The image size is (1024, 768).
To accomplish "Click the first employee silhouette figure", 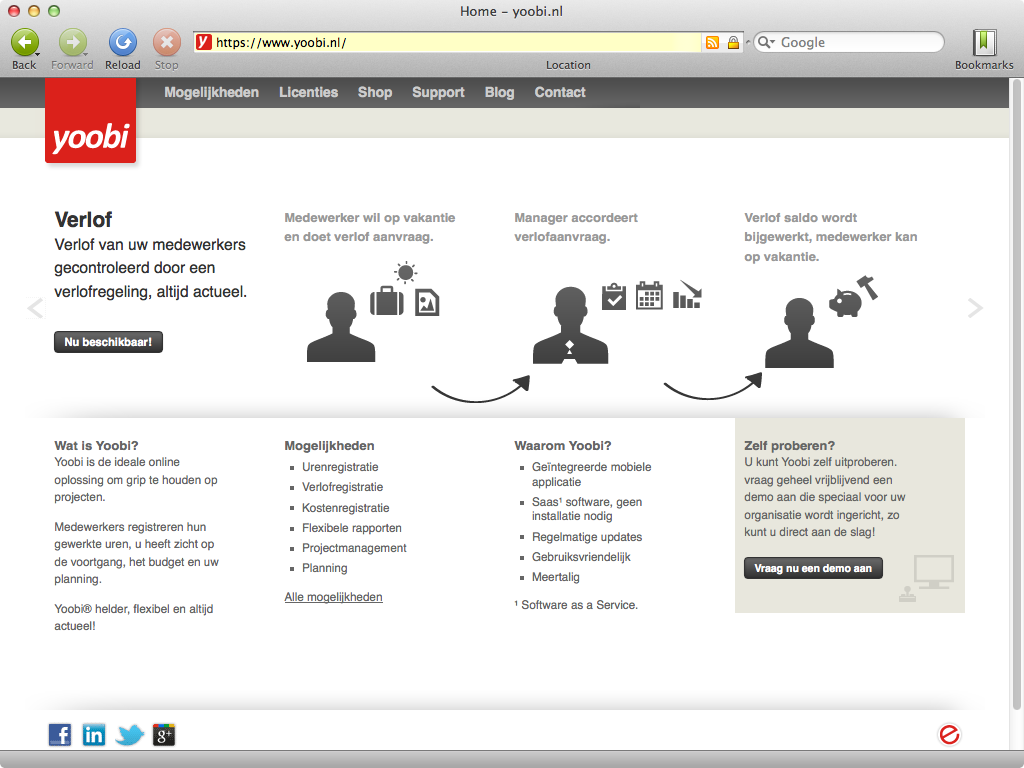I will 341,327.
